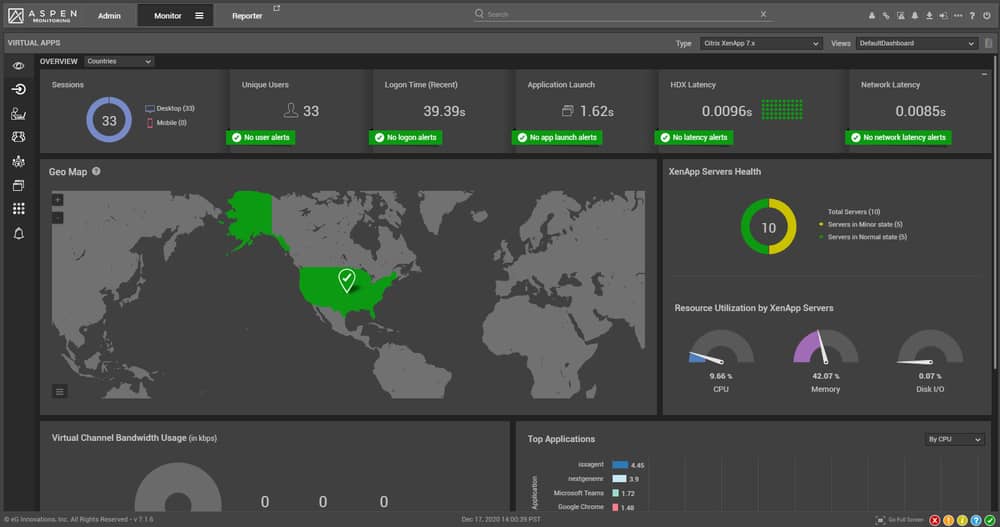
Task: Open the Geo Map list menu button
Action: coord(59,392)
